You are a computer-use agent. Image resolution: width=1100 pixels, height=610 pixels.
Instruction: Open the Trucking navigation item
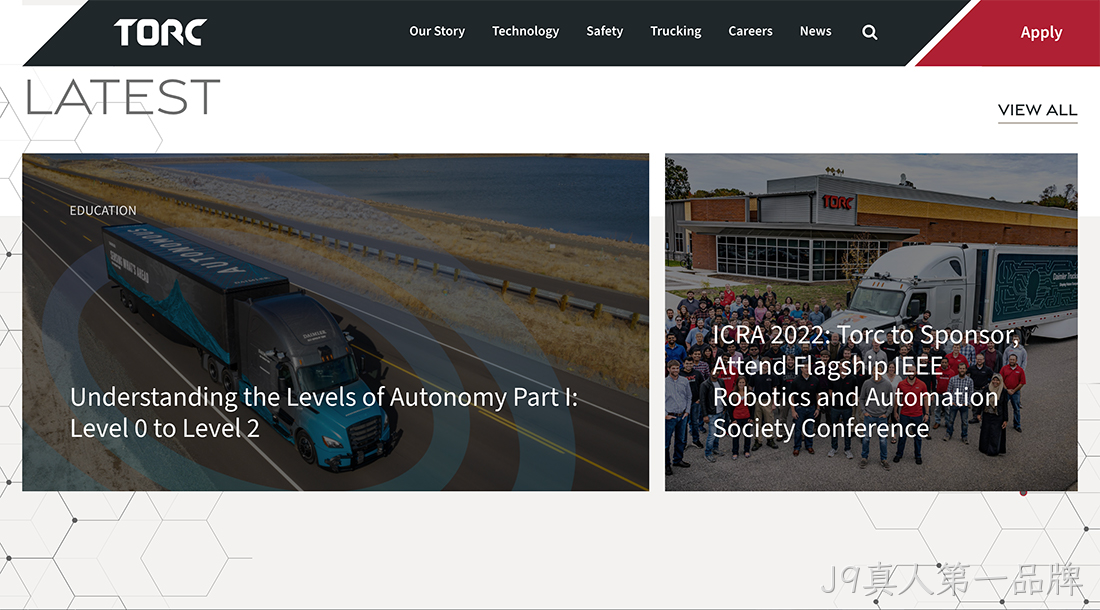(x=676, y=32)
